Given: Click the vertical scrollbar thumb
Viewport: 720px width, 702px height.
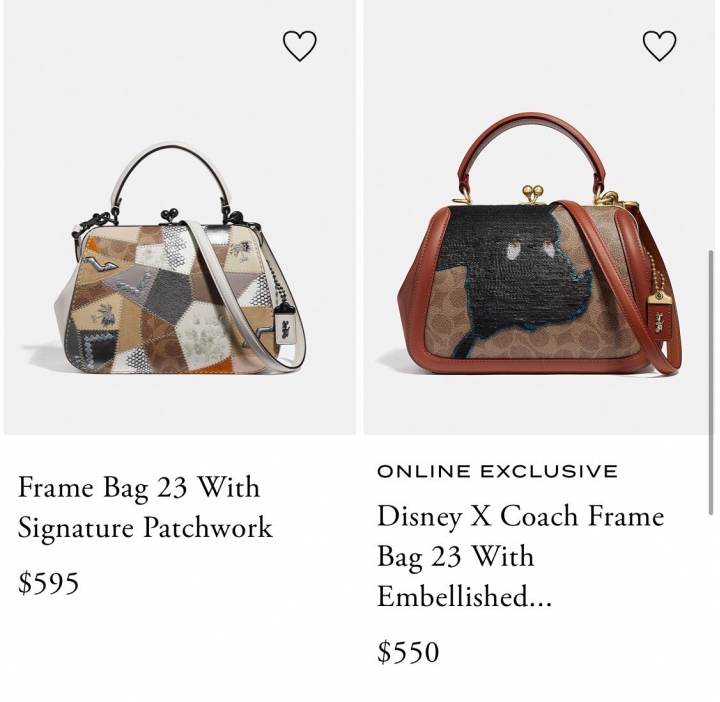Looking at the screenshot, I should 711,382.
